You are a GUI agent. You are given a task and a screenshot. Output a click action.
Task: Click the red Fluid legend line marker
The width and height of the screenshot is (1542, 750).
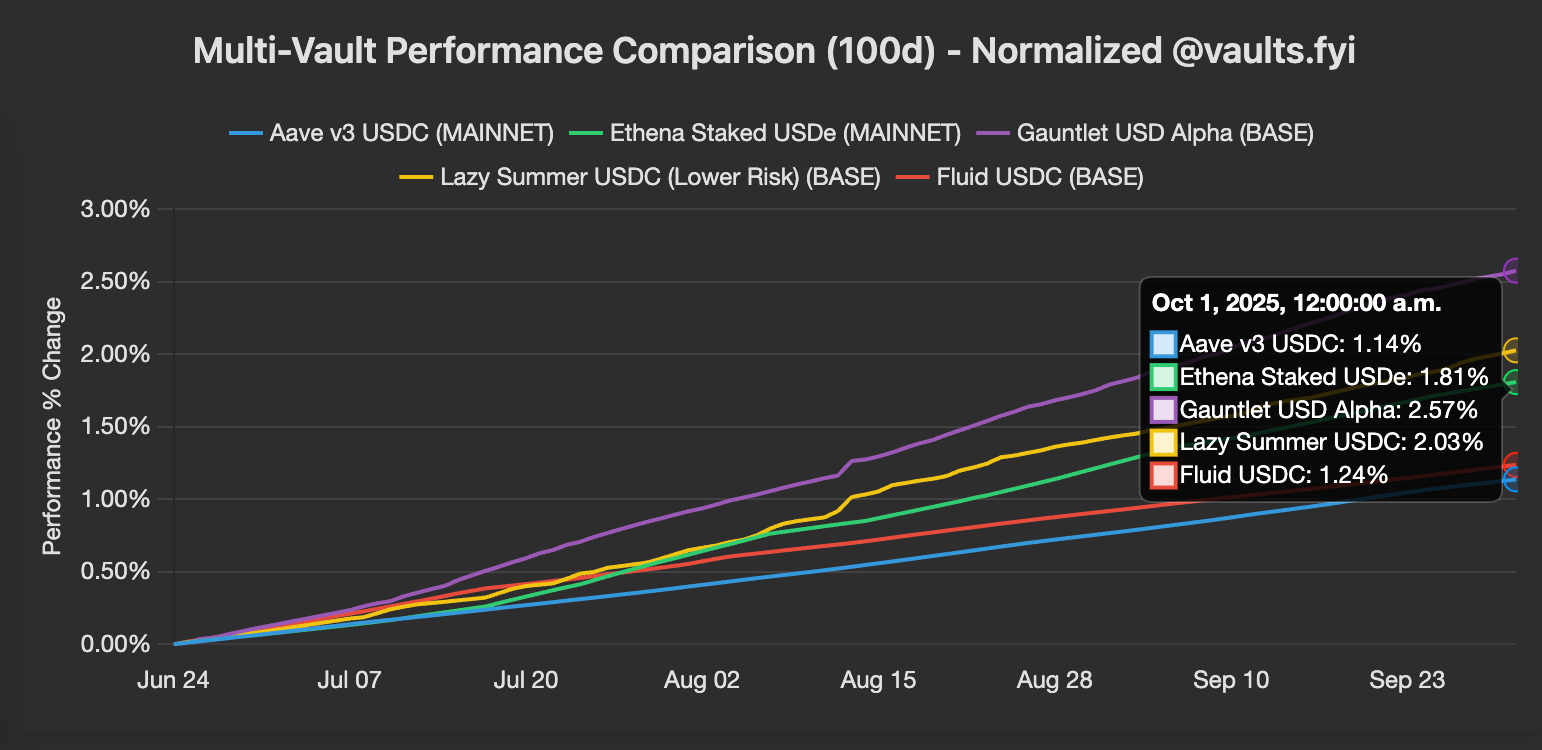pyautogui.click(x=911, y=178)
